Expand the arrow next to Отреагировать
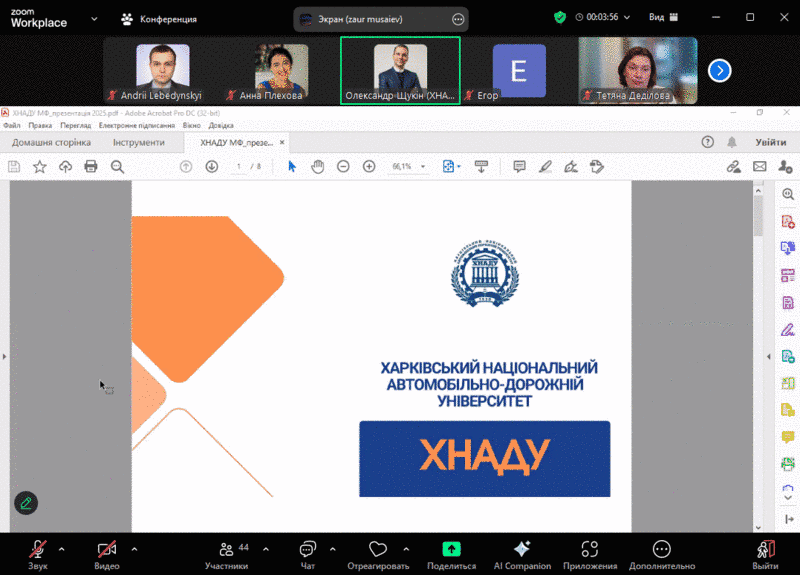Viewport: 800px width, 575px height. 406,549
